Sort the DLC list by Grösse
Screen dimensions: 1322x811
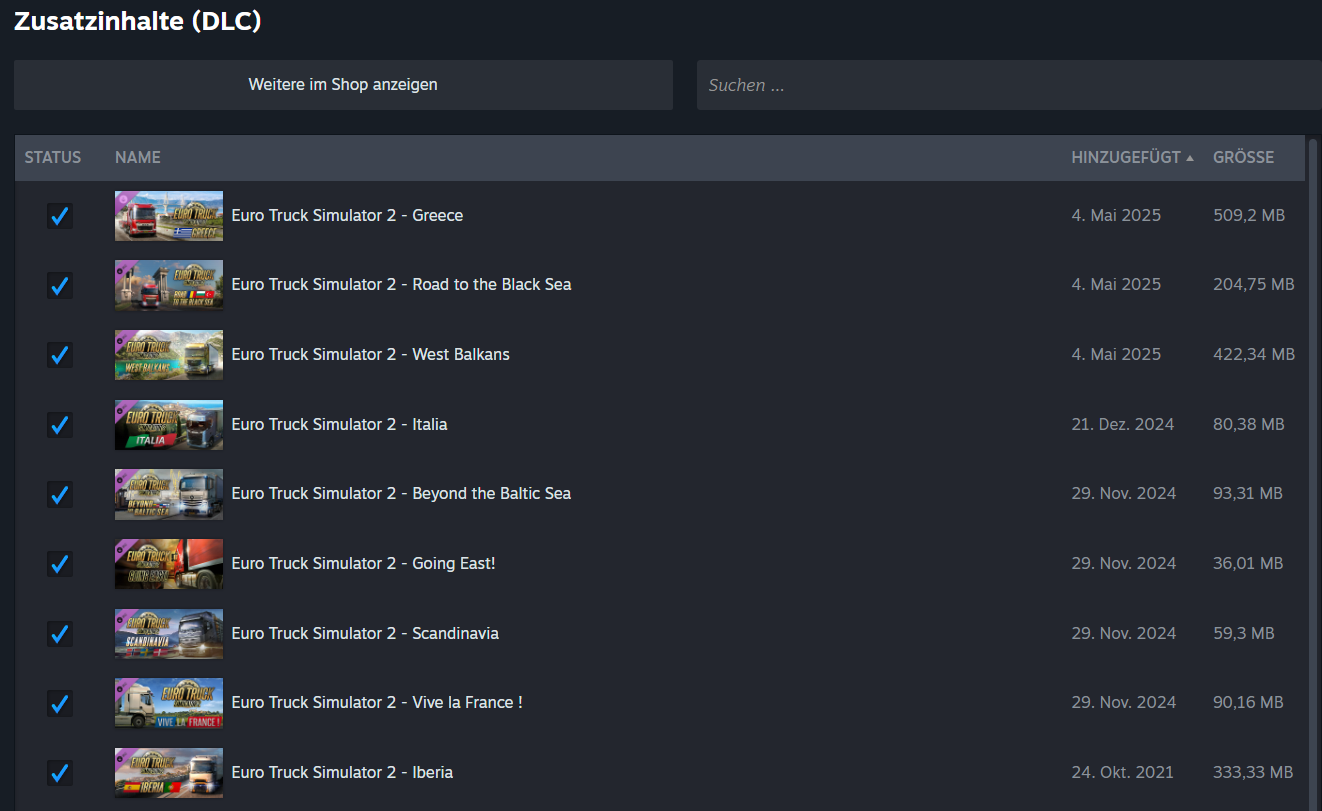(1243, 158)
